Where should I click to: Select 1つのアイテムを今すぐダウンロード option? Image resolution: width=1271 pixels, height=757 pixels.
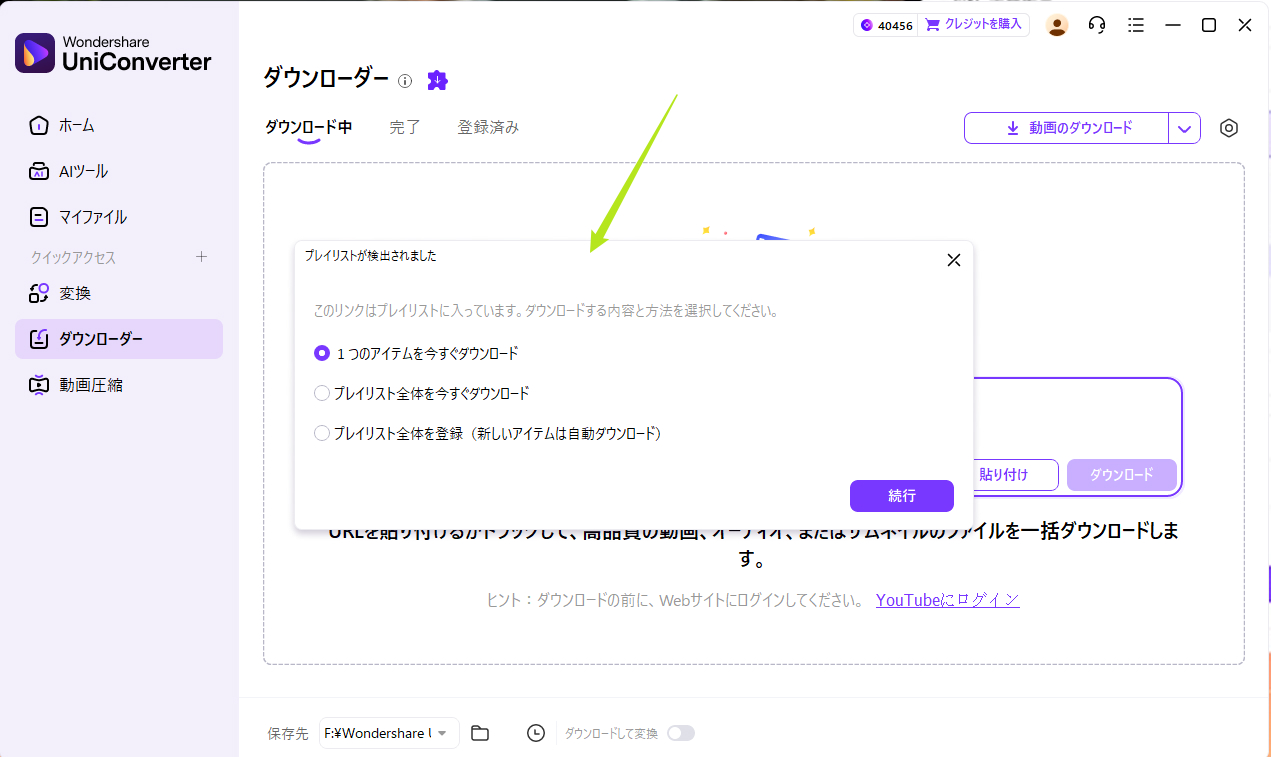(322, 353)
